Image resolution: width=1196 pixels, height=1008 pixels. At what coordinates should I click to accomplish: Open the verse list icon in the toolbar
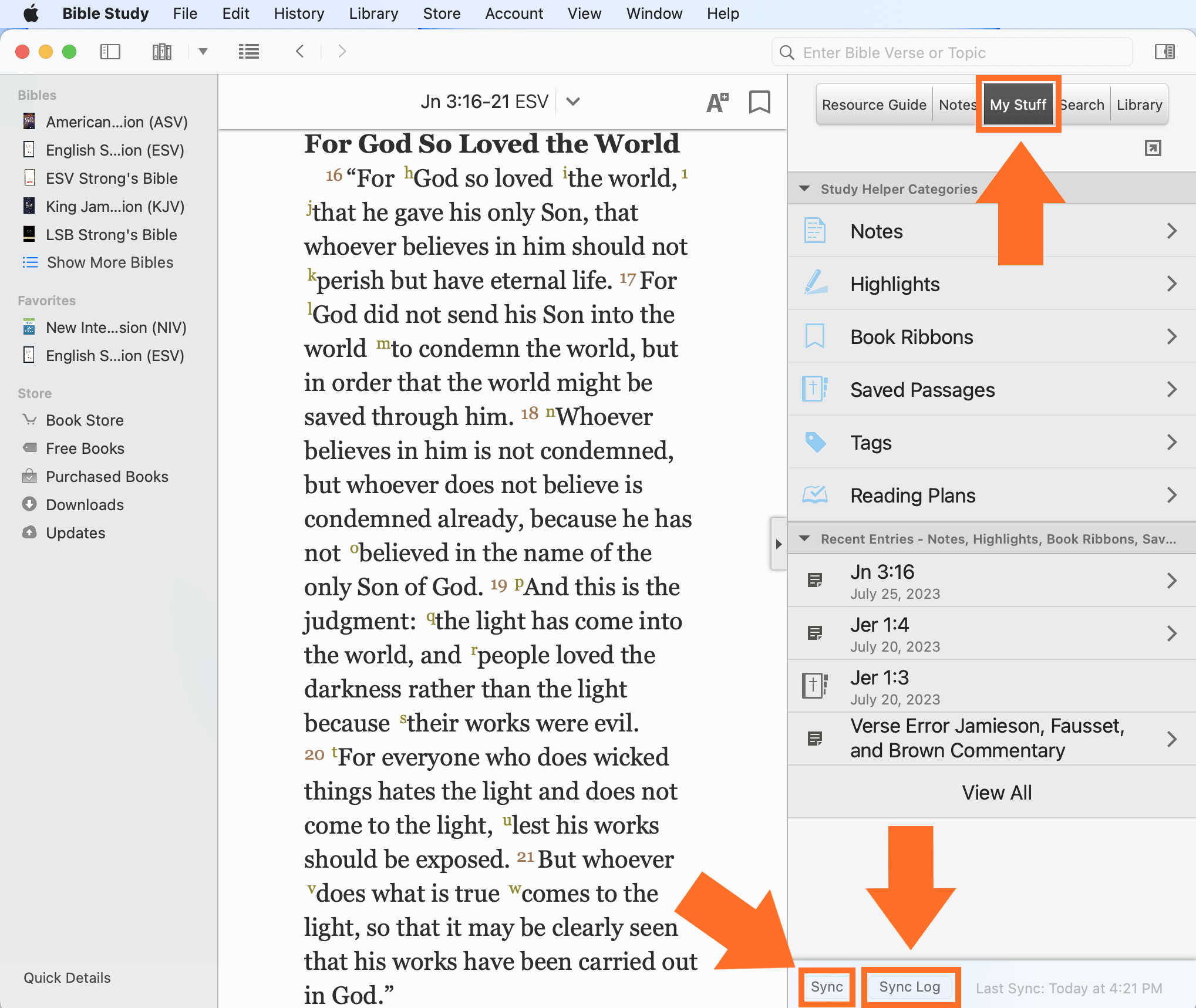tap(248, 51)
